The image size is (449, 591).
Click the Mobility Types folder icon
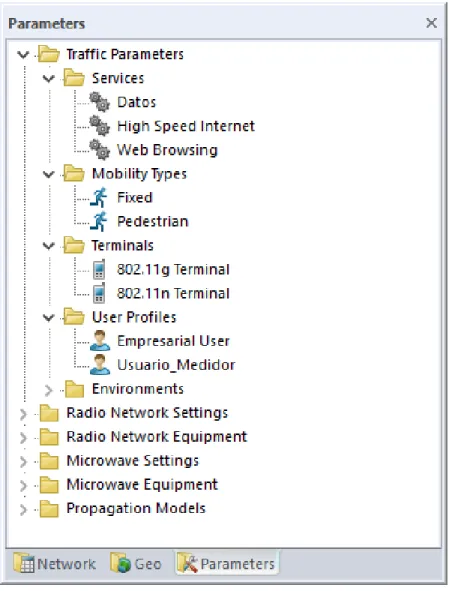pos(74,174)
